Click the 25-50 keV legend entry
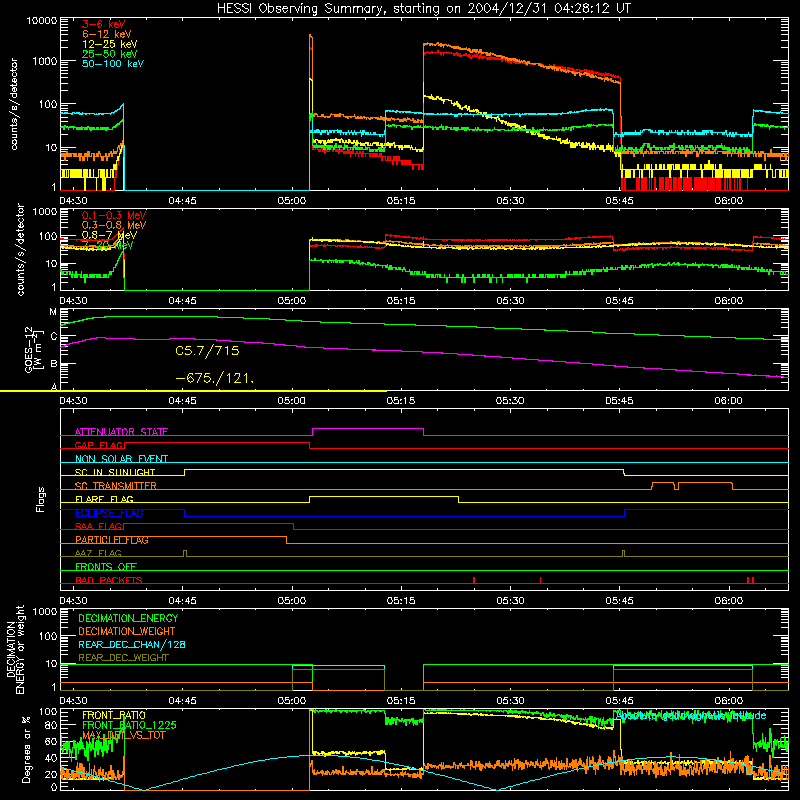 (109, 54)
